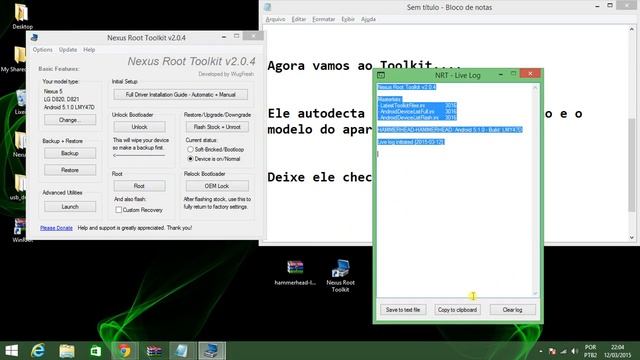The image size is (640, 360).
Task: Click the Restore button
Action: 70,170
